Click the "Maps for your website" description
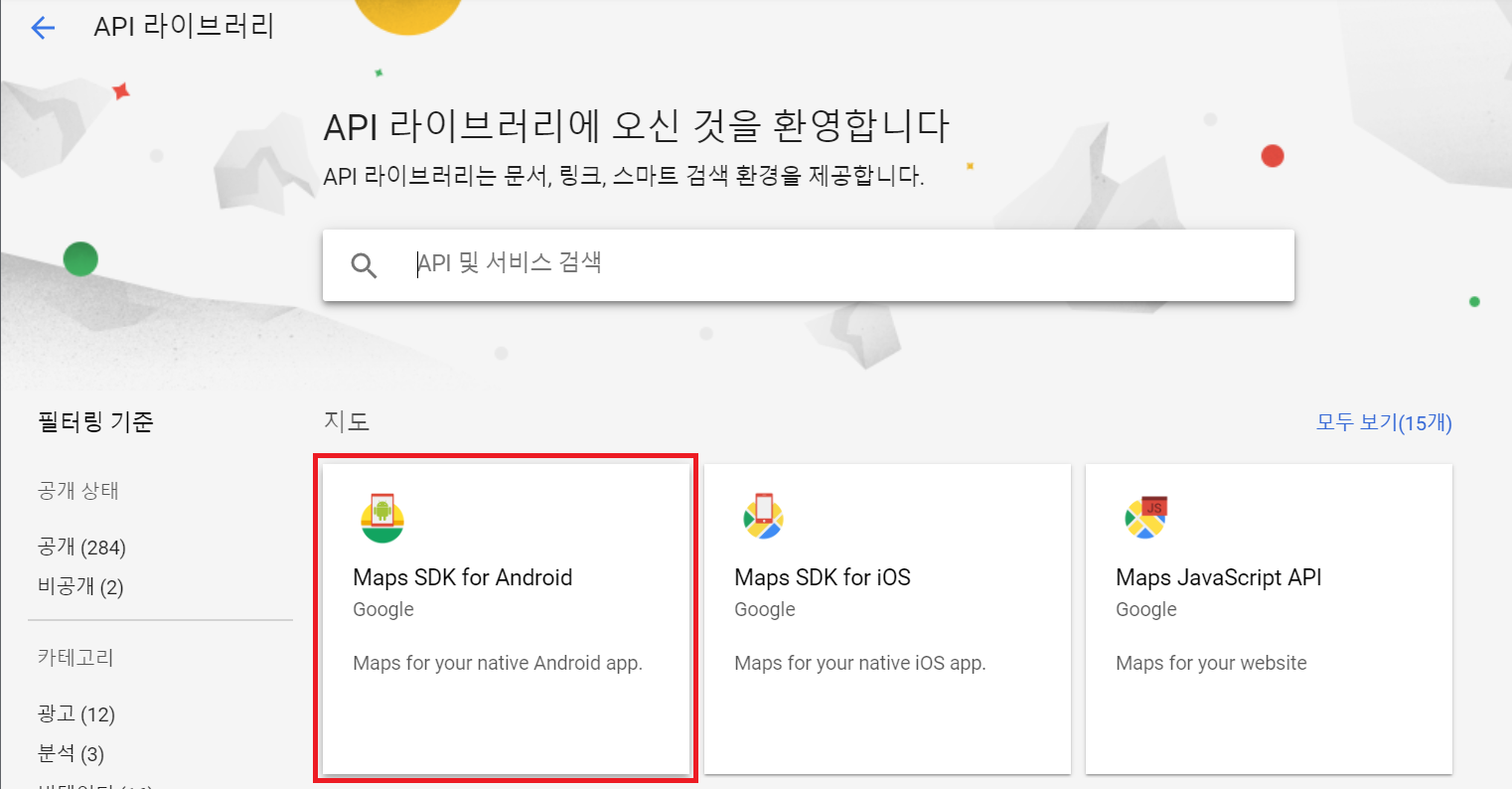Screen dimensions: 1512x789 pos(1211,663)
